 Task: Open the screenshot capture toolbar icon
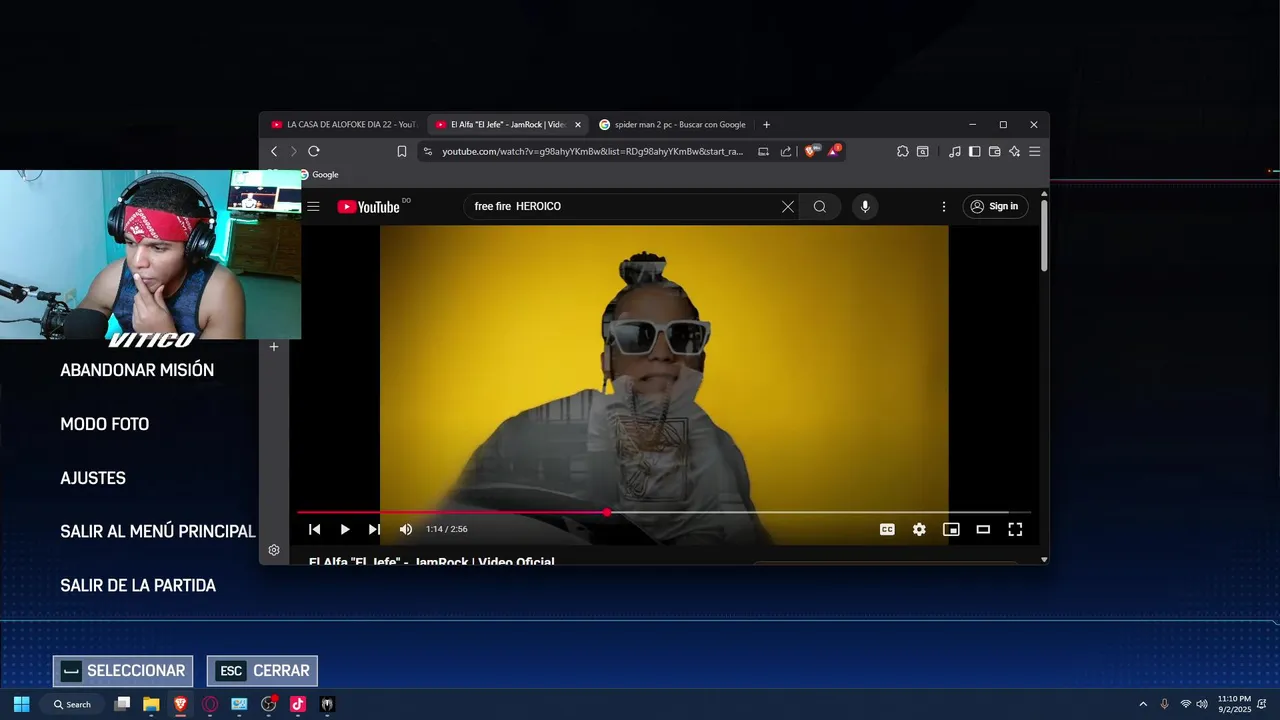point(922,151)
